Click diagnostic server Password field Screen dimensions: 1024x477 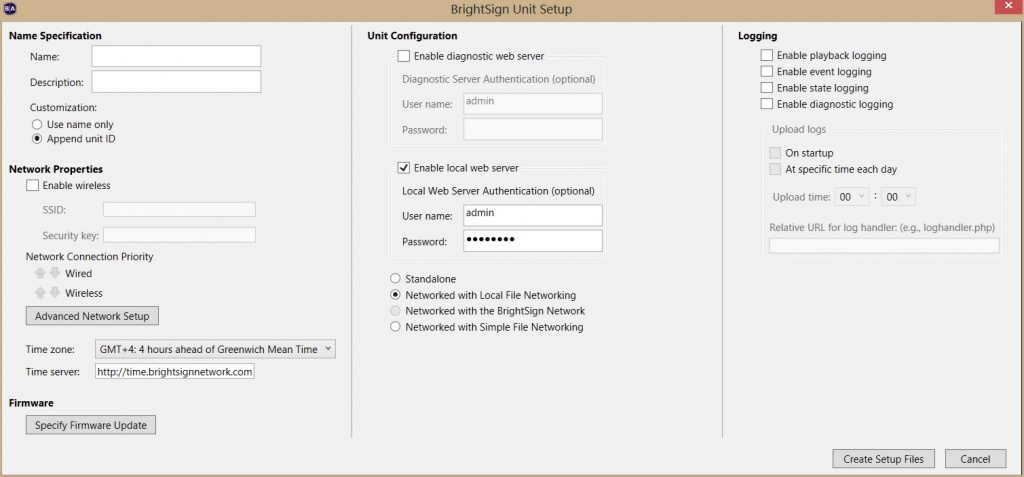[x=533, y=129]
